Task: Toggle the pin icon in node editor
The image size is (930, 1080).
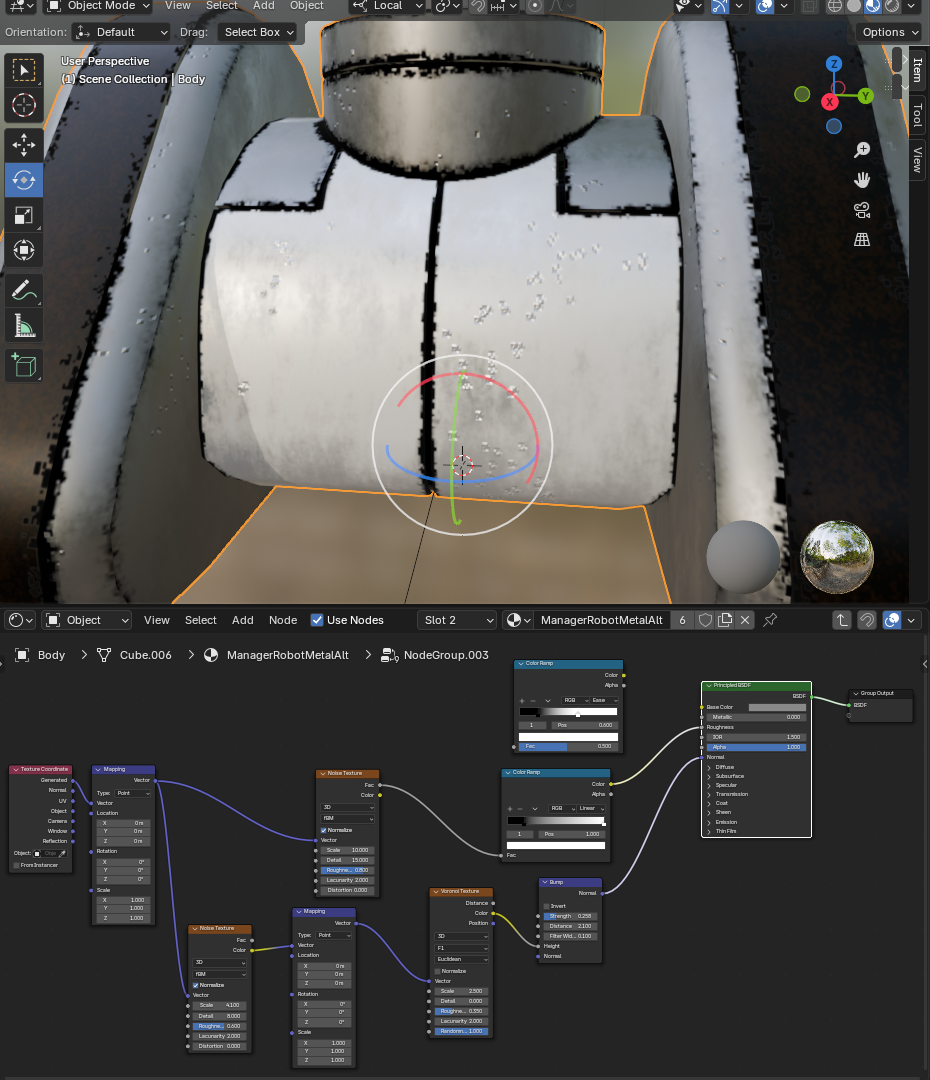Action: (770, 620)
